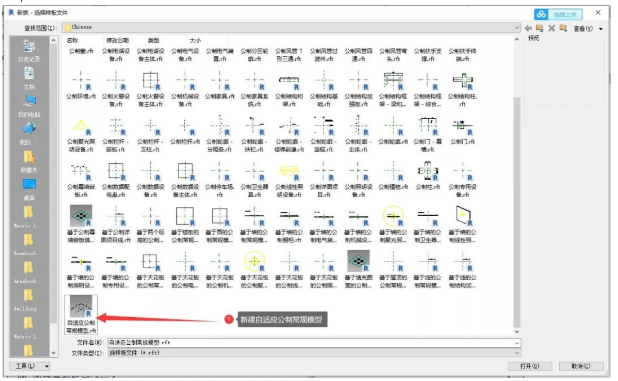Click the cloud upload button at the top
This screenshot has height=381, width=618.
click(558, 14)
